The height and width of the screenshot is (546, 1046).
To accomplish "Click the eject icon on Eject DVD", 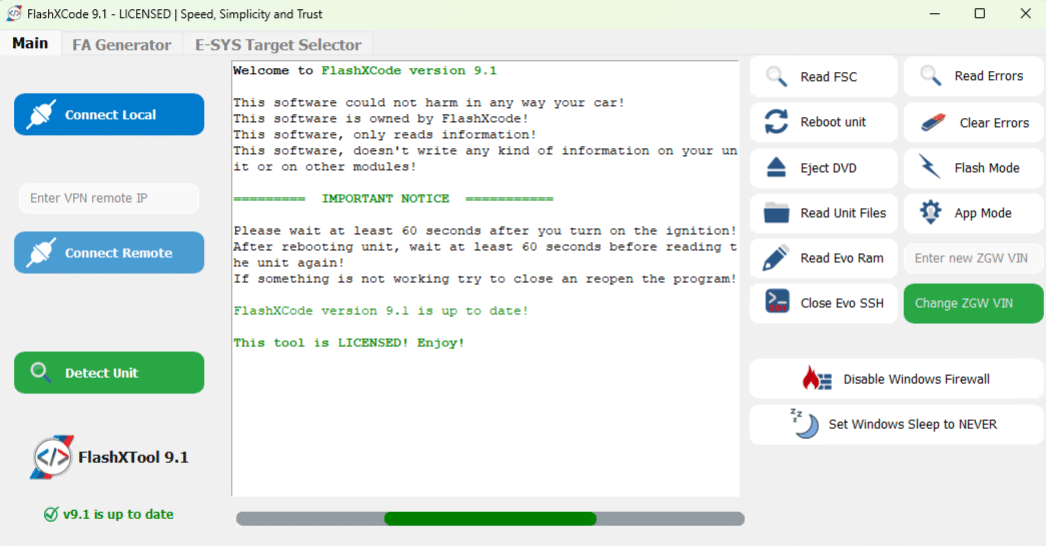I will coord(776,168).
